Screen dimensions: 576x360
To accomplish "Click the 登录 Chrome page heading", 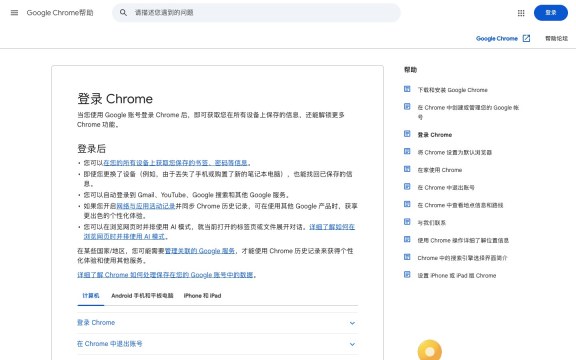I will click(x=115, y=99).
